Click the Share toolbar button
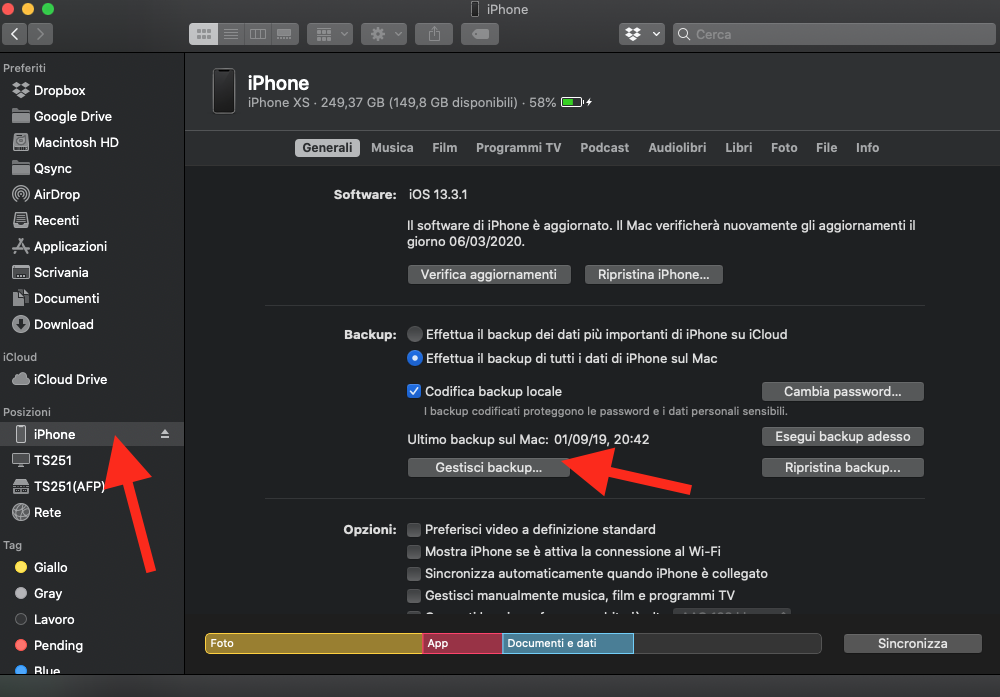The width and height of the screenshot is (1000, 697). (x=434, y=34)
